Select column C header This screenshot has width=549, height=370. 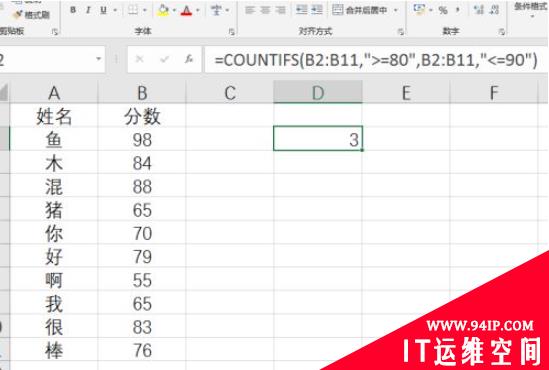click(x=230, y=92)
